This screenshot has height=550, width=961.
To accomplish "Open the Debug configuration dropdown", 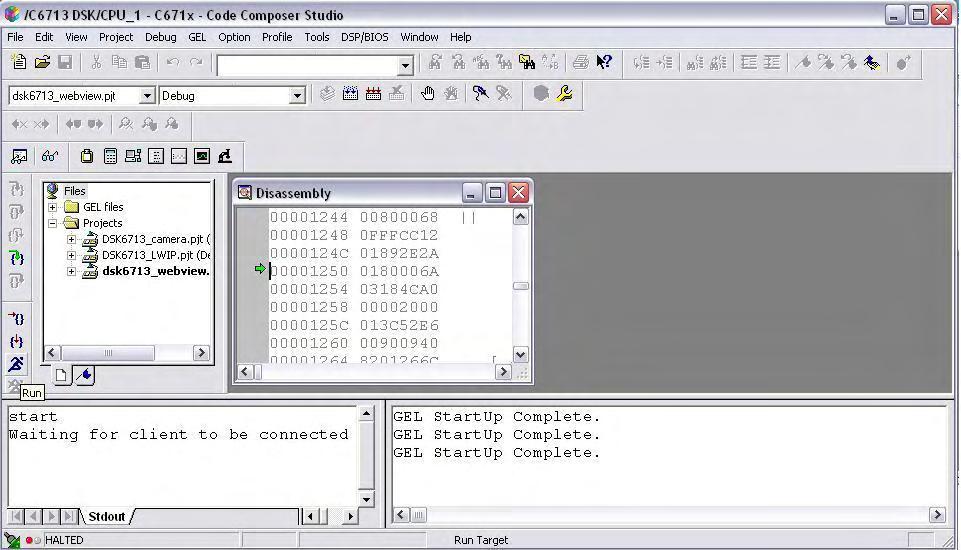I will 297,96.
